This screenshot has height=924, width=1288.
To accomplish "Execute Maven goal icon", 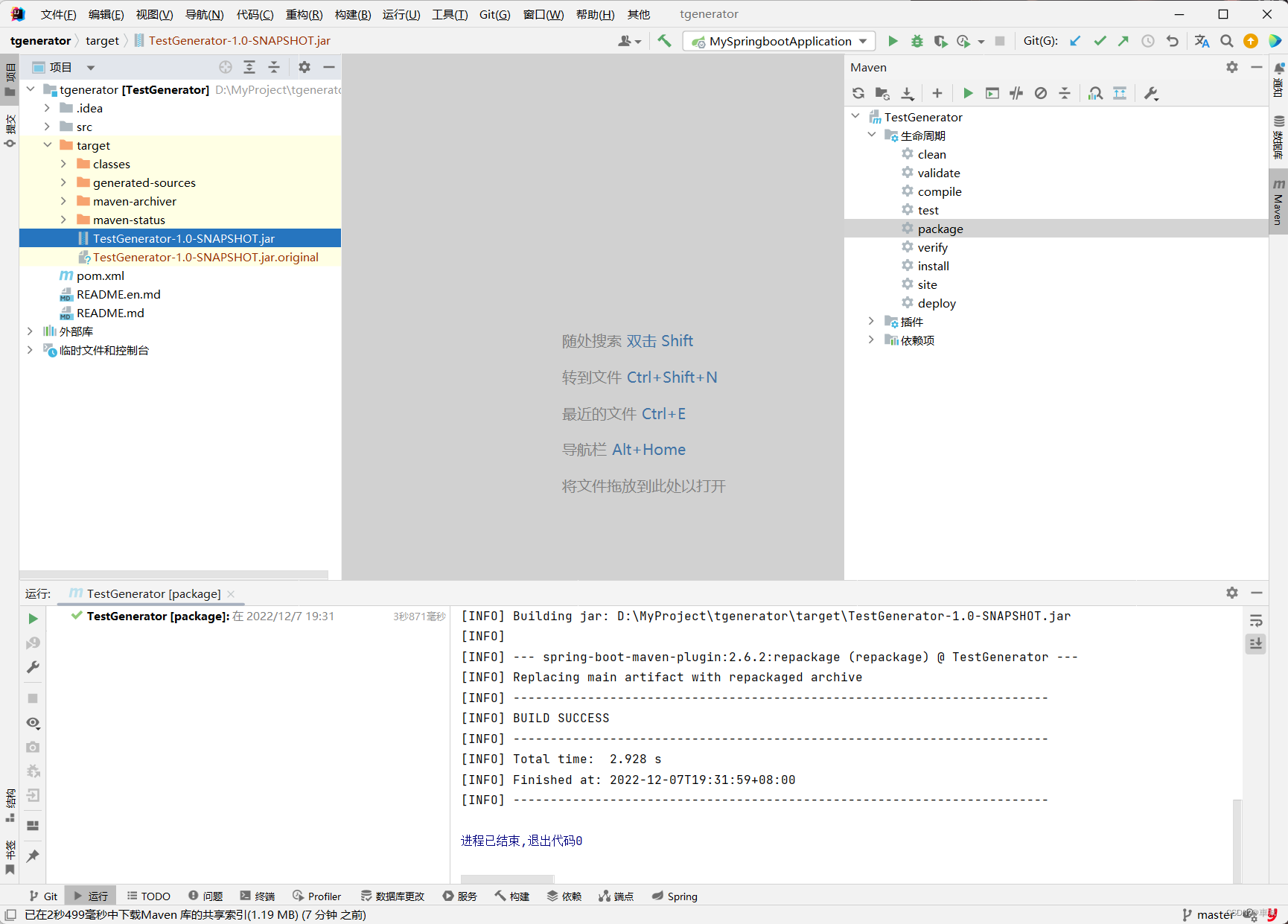I will pos(992,93).
